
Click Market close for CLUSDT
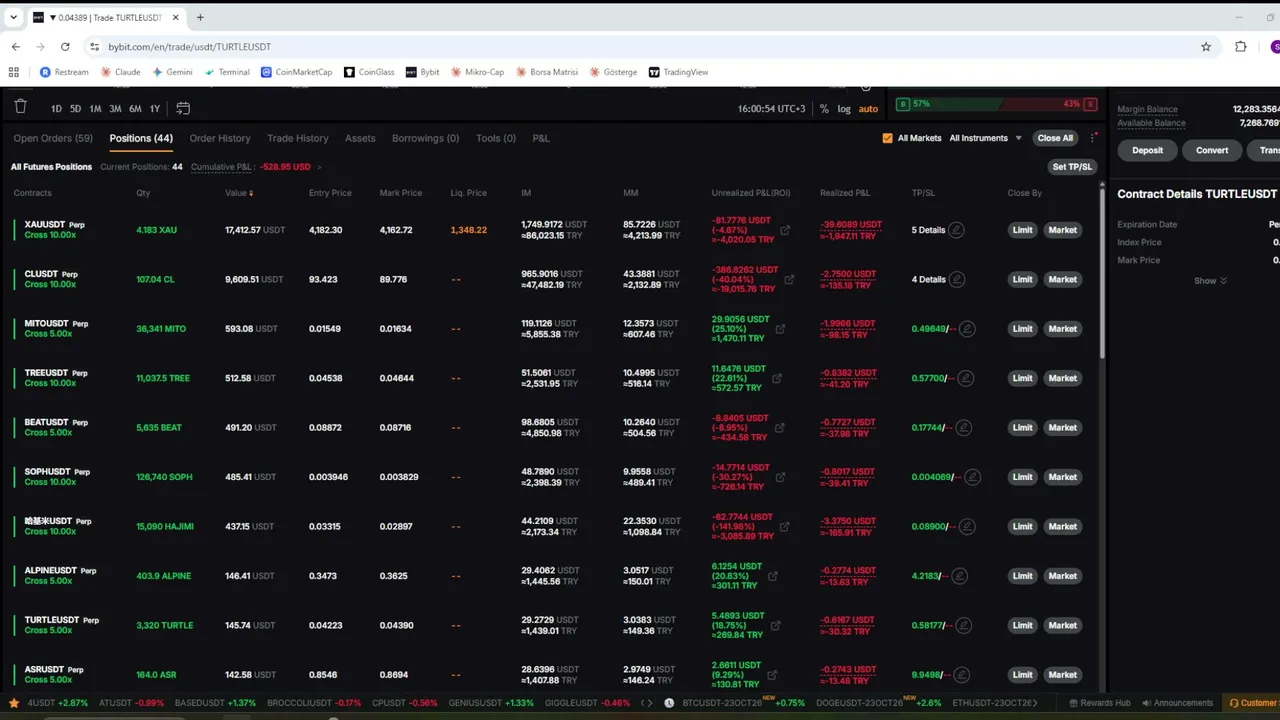click(1062, 279)
